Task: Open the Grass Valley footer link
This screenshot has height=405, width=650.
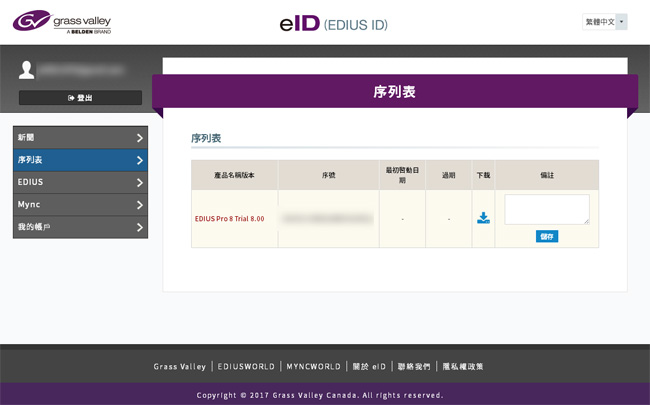Action: [x=179, y=367]
